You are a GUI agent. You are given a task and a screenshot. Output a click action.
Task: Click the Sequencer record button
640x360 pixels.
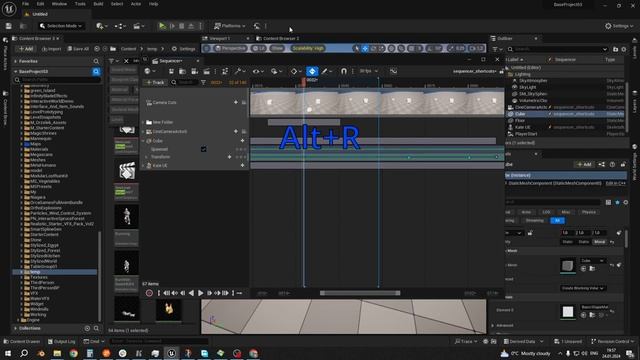(x=149, y=293)
